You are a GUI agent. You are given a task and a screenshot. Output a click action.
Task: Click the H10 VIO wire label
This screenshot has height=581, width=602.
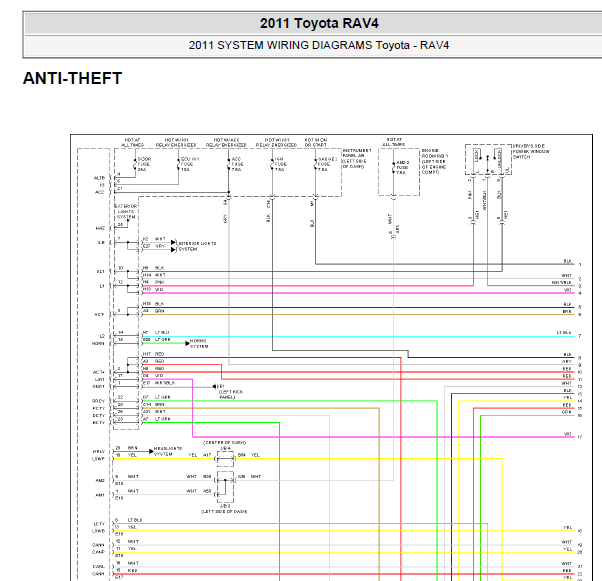point(153,290)
